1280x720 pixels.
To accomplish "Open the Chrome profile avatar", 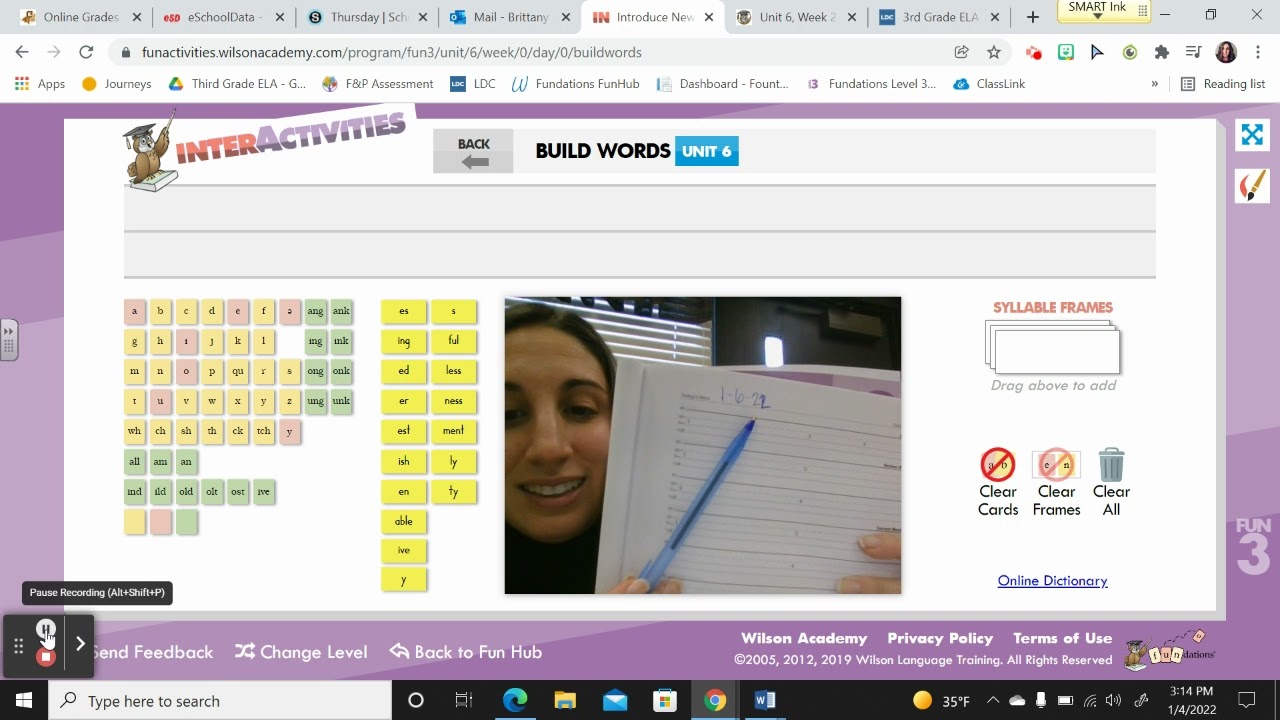I will [1226, 52].
